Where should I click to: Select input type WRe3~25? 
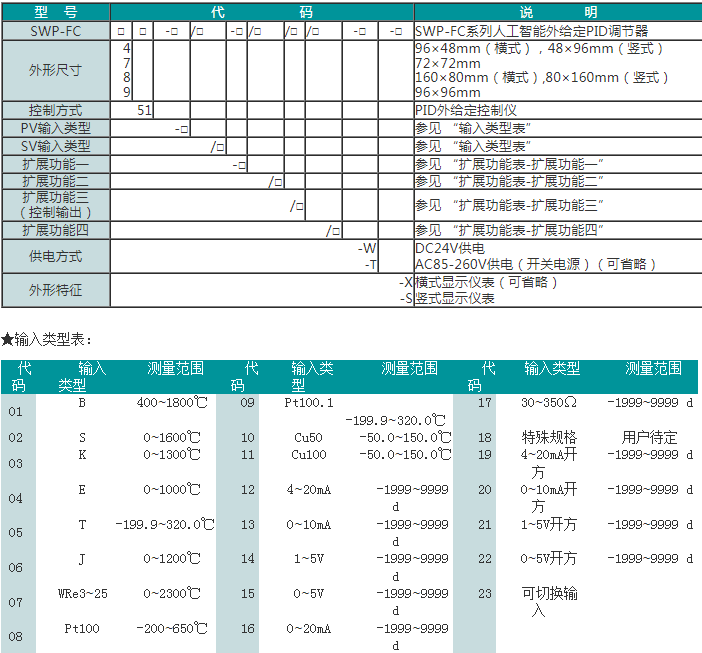tap(83, 594)
